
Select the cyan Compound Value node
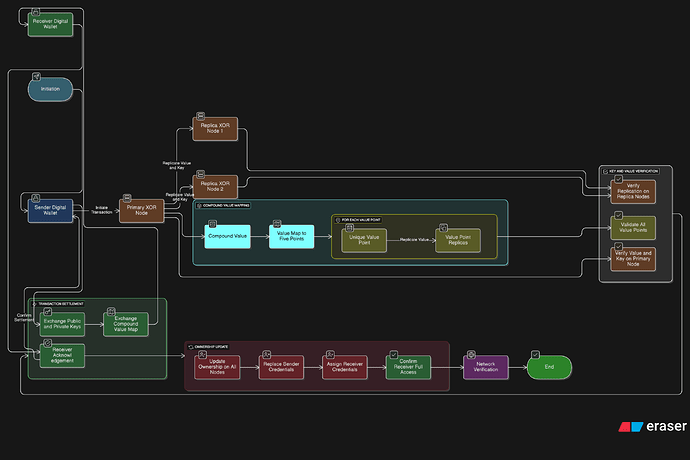pos(228,236)
